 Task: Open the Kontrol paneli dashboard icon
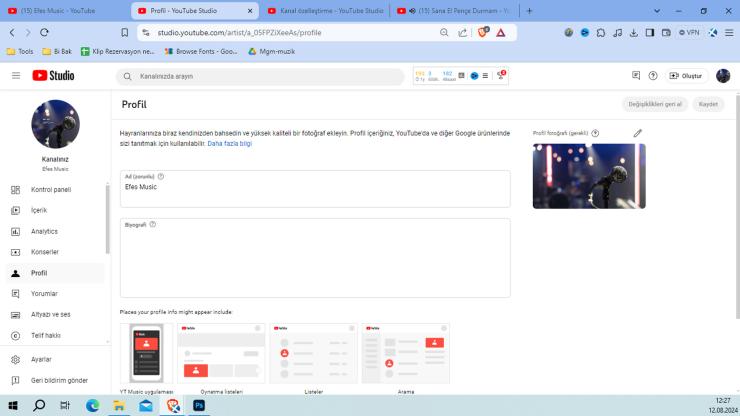[15, 189]
